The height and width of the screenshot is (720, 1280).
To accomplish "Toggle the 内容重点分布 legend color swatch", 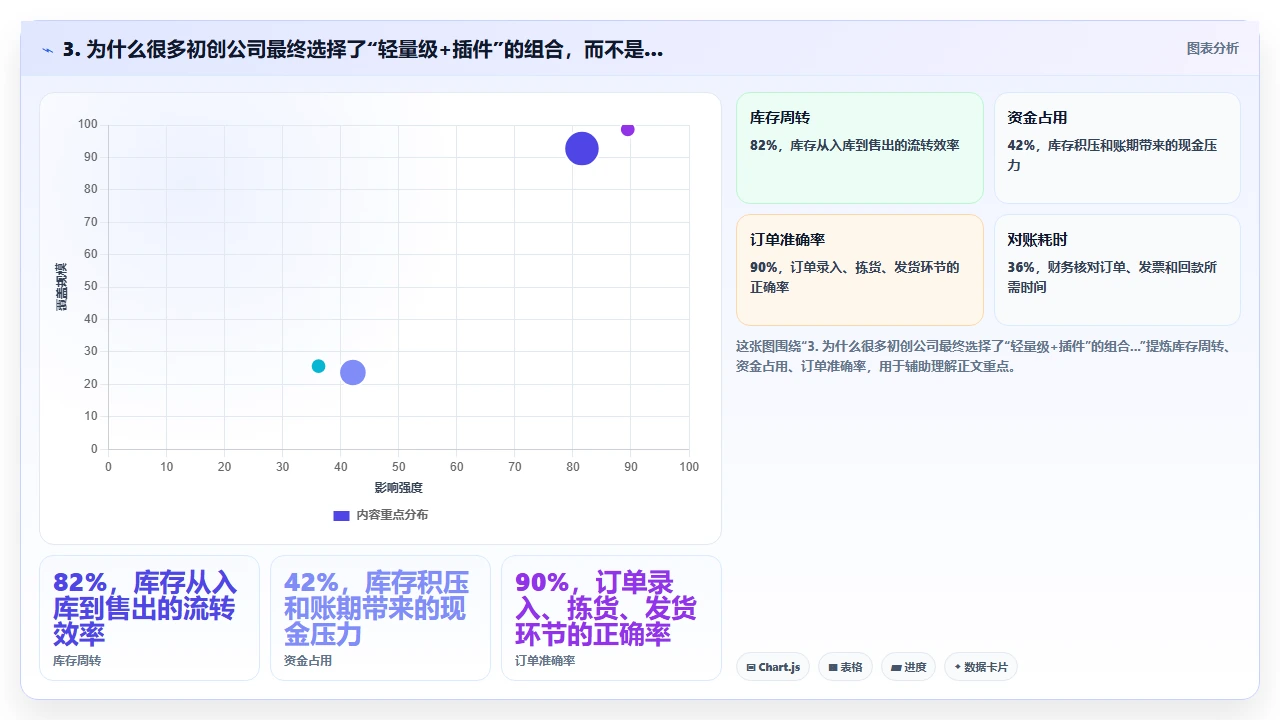I will click(341, 515).
